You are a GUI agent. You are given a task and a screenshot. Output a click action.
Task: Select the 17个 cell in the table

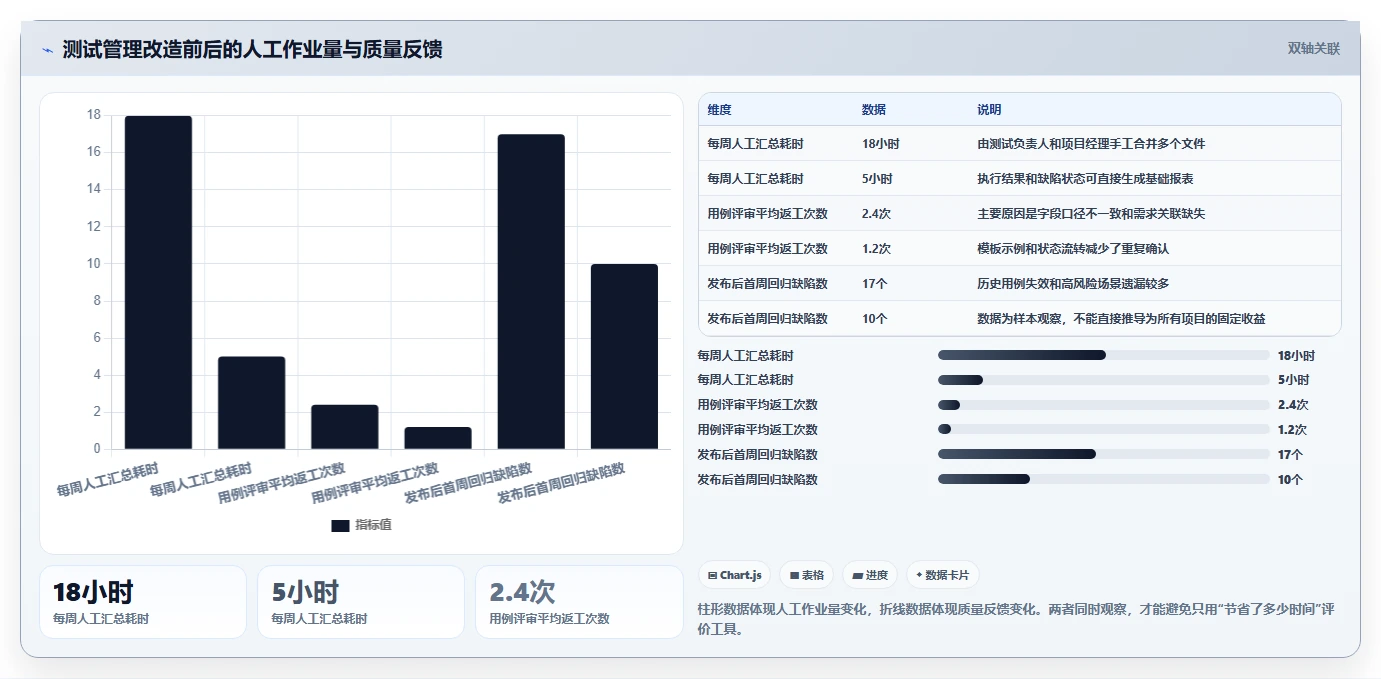point(874,284)
